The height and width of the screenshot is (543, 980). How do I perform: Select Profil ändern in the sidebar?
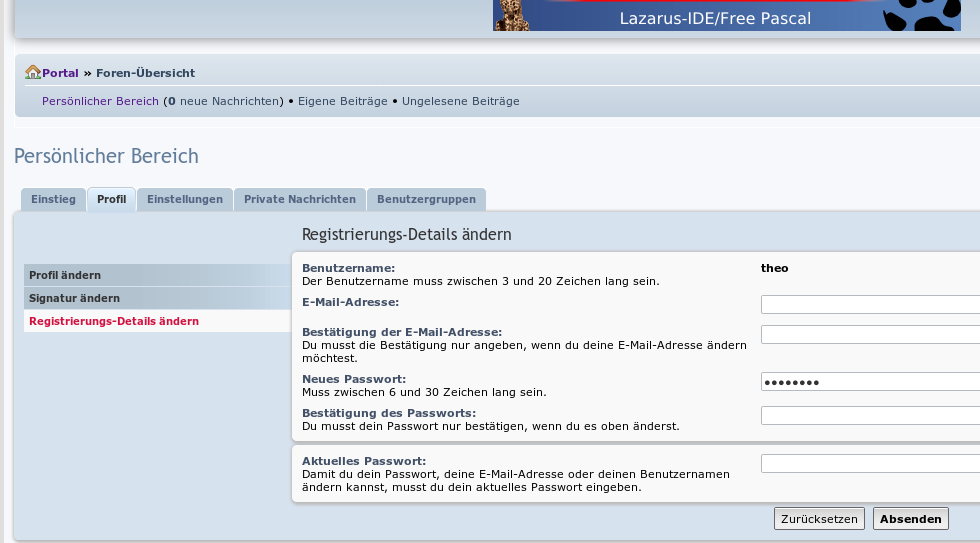[65, 275]
